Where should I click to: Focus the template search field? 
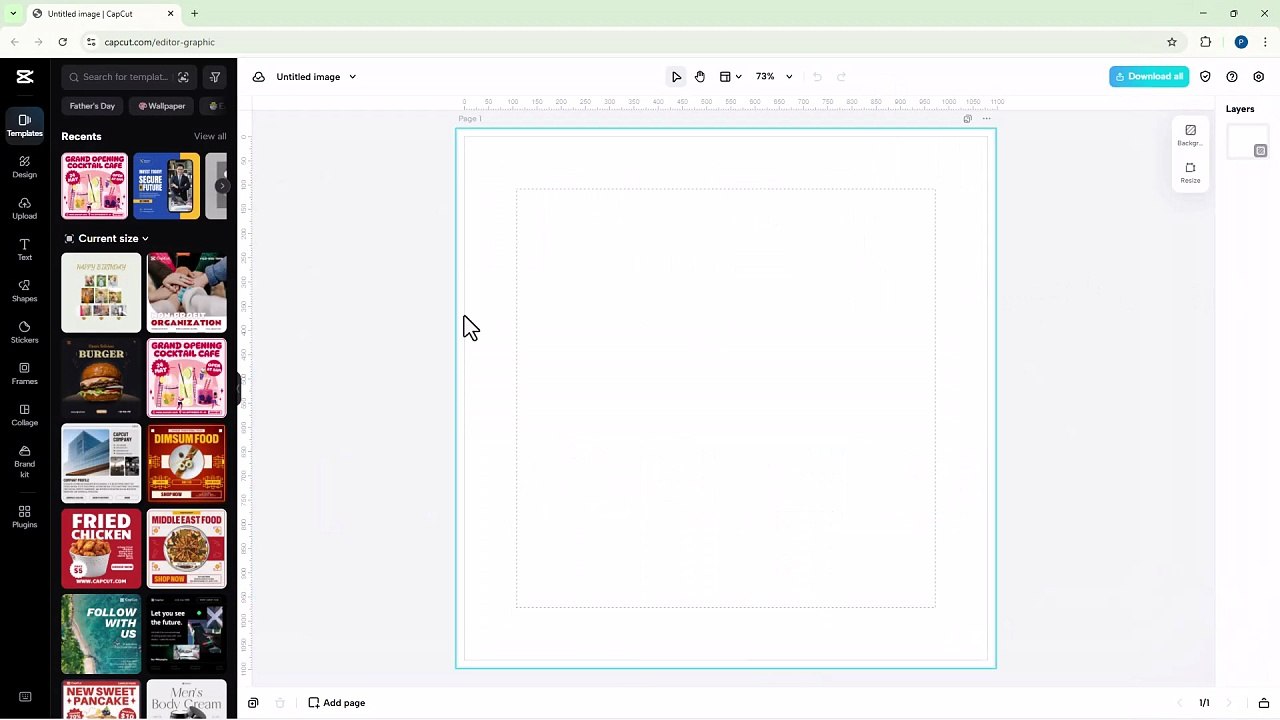click(x=125, y=77)
